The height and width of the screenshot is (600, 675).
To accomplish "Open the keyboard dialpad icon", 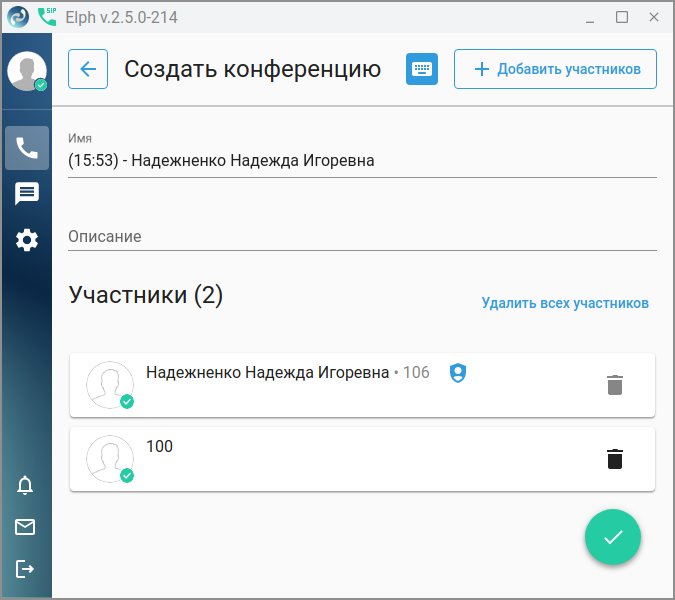I will (x=422, y=69).
